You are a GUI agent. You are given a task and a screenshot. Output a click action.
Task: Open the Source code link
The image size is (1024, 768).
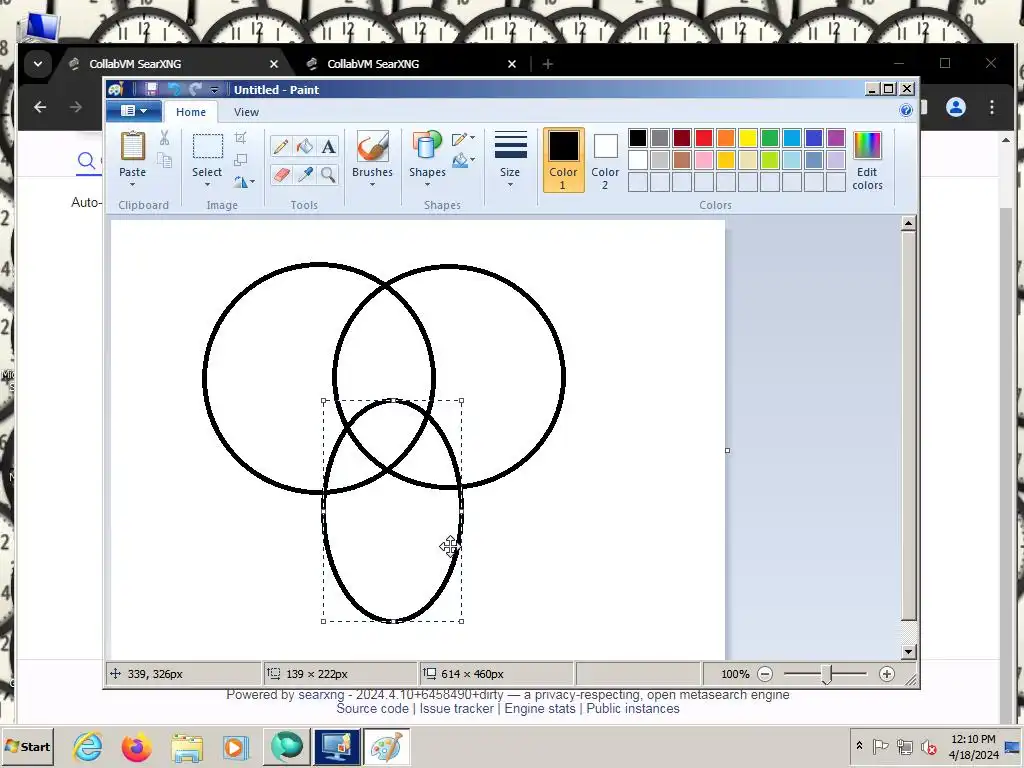tap(372, 709)
